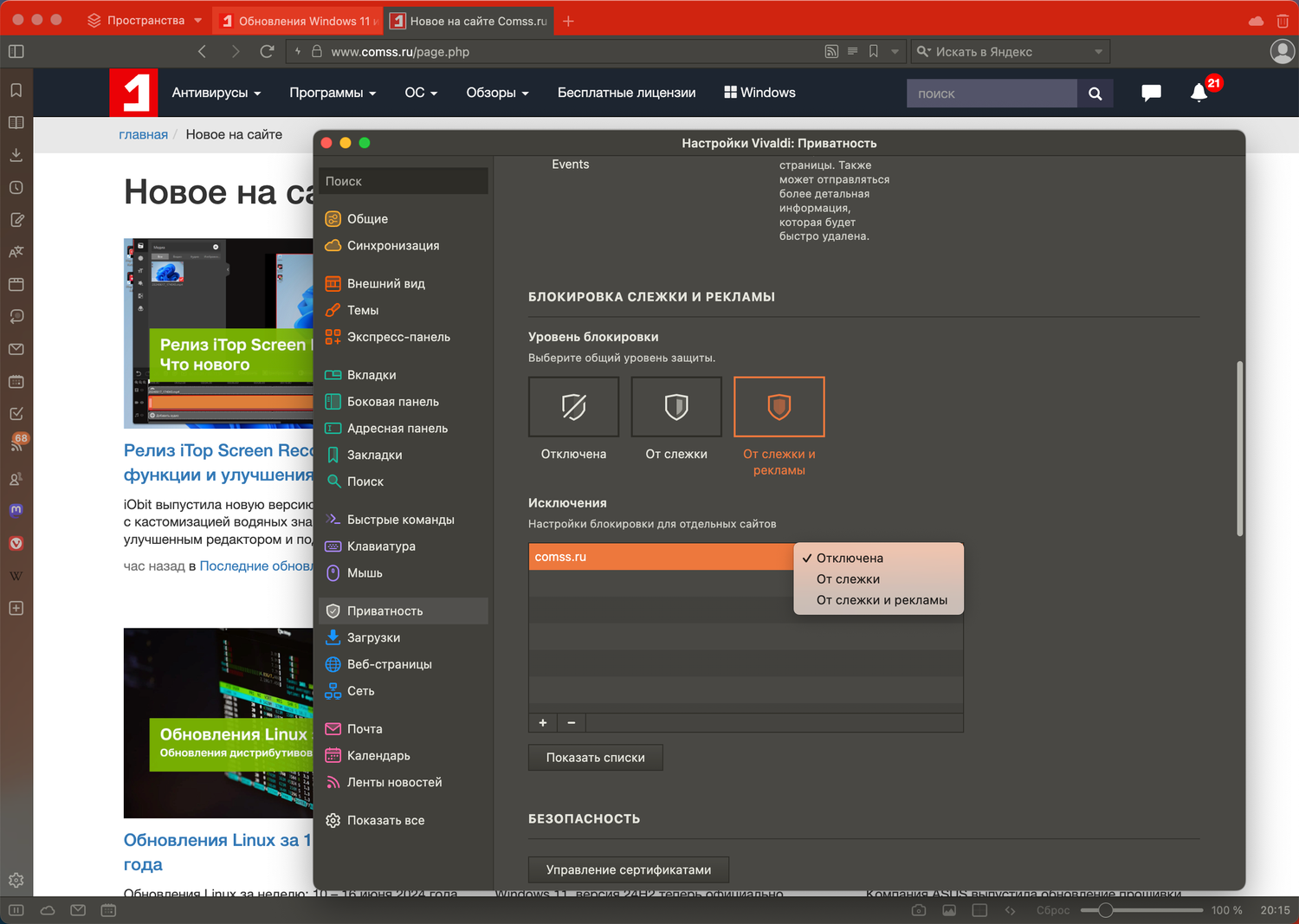This screenshot has width=1299, height=924.
Task: Open the Вкладки settings category
Action: [404, 375]
